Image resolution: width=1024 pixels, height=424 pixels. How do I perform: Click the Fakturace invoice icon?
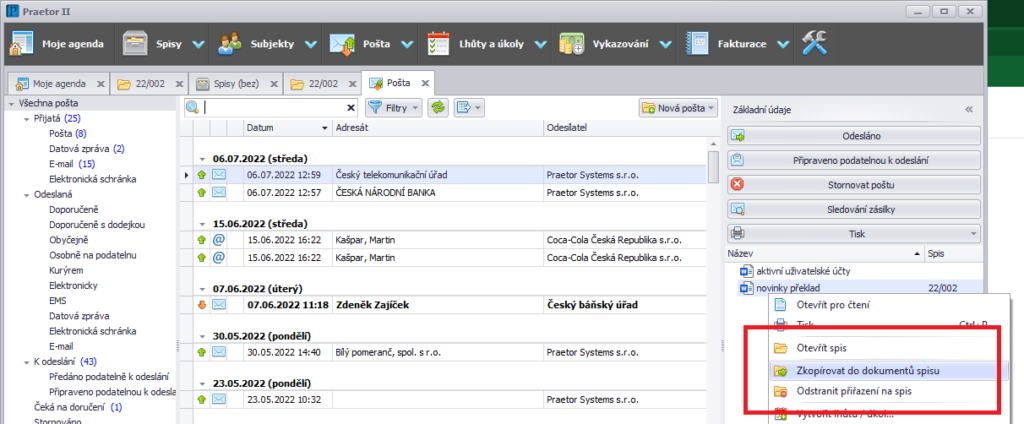pyautogui.click(x=699, y=44)
